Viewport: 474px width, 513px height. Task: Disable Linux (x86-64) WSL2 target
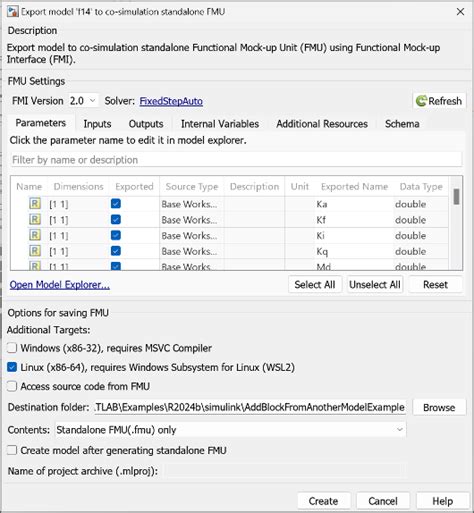[12, 367]
